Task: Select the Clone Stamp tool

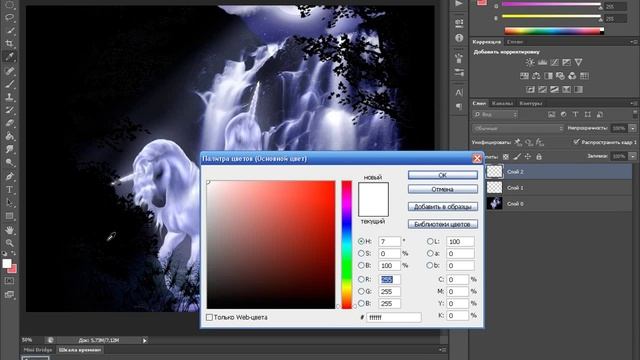Action: 9,97
